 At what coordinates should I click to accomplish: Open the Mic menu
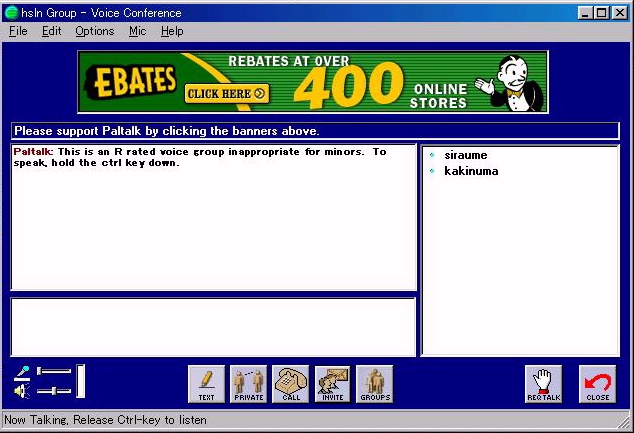137,31
